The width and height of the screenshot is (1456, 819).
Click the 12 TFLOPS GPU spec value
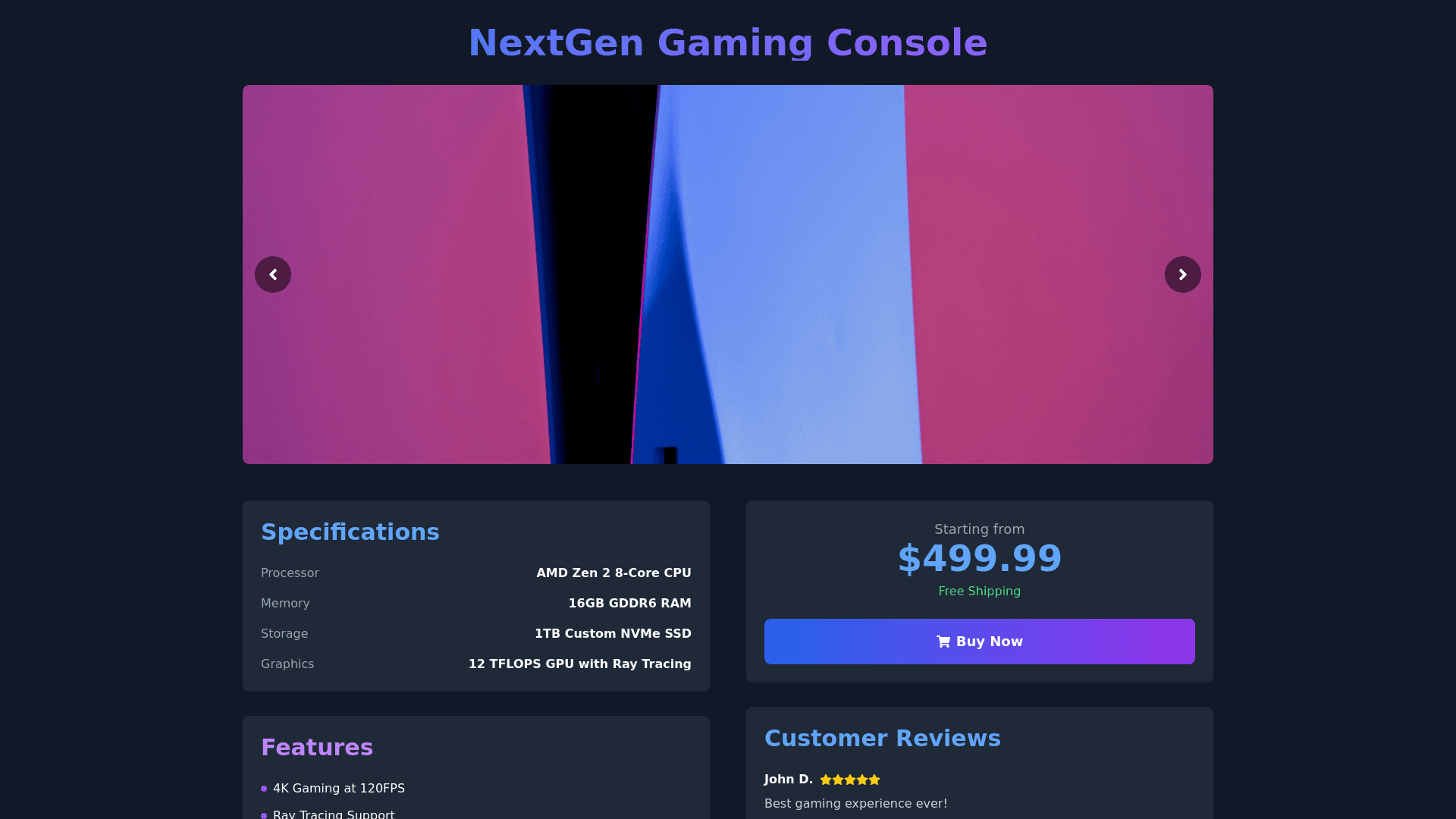point(579,664)
